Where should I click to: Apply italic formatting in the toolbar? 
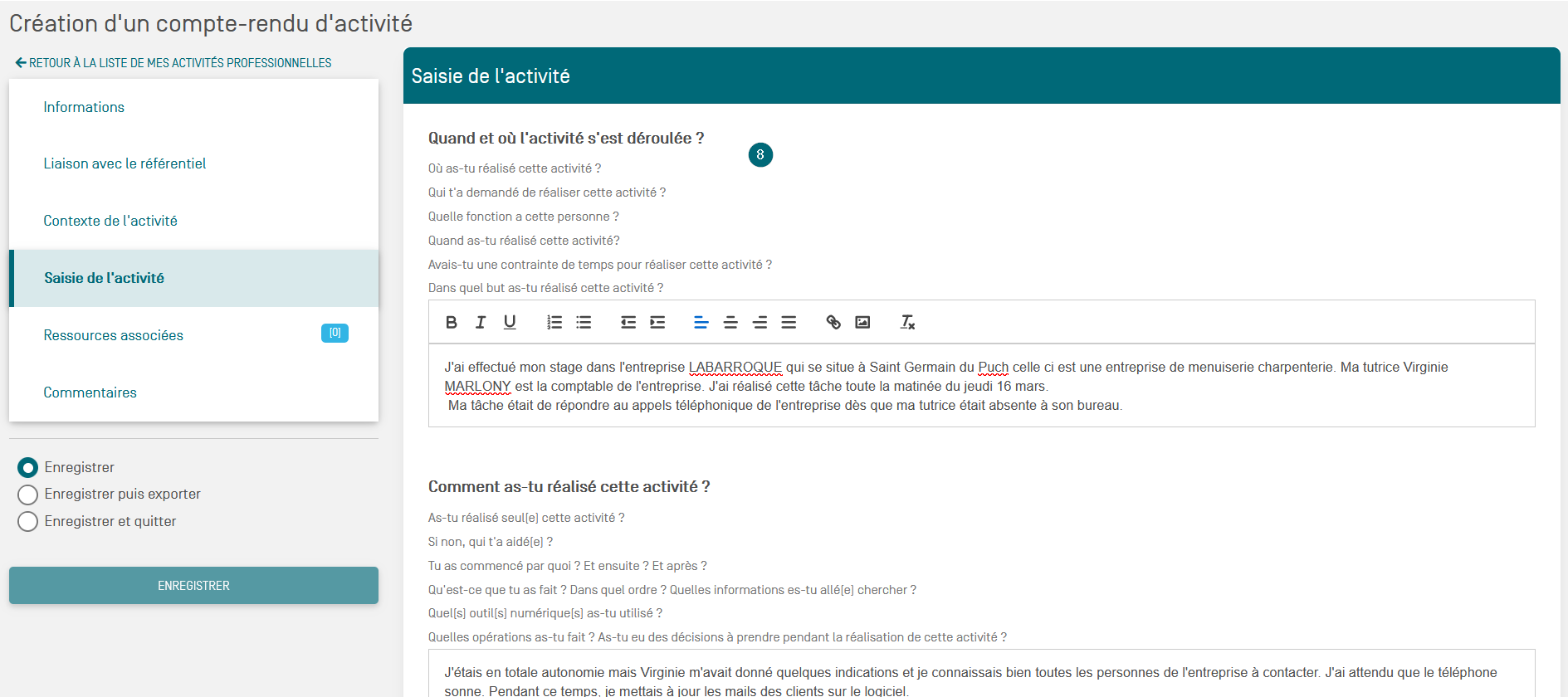[481, 322]
